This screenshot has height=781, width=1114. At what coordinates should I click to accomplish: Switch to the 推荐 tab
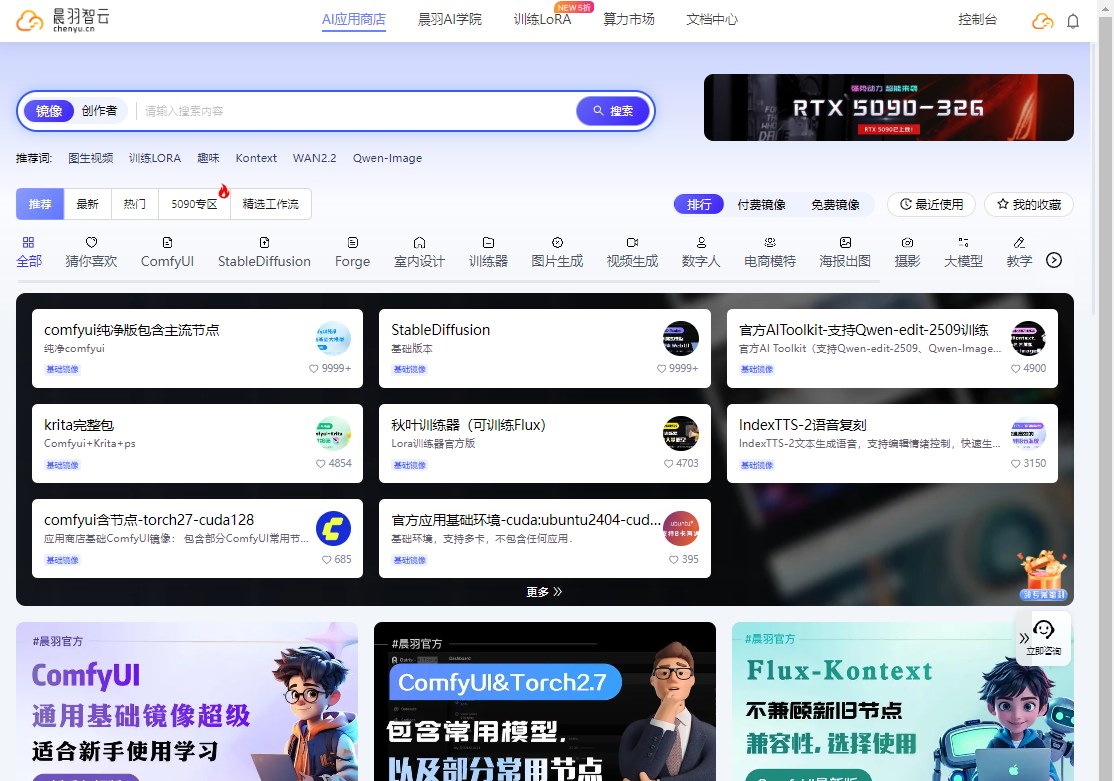pos(40,204)
